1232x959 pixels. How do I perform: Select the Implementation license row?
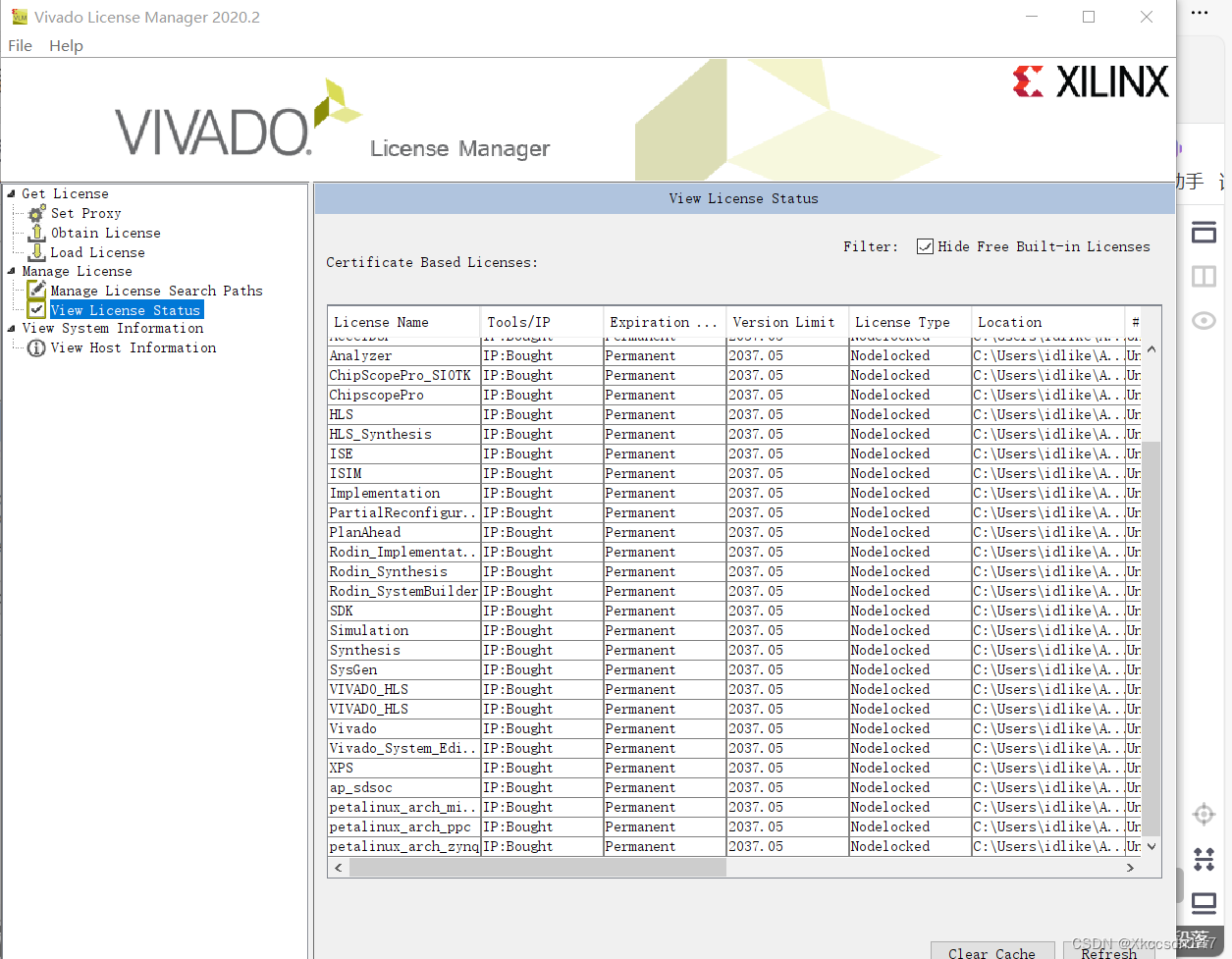734,493
